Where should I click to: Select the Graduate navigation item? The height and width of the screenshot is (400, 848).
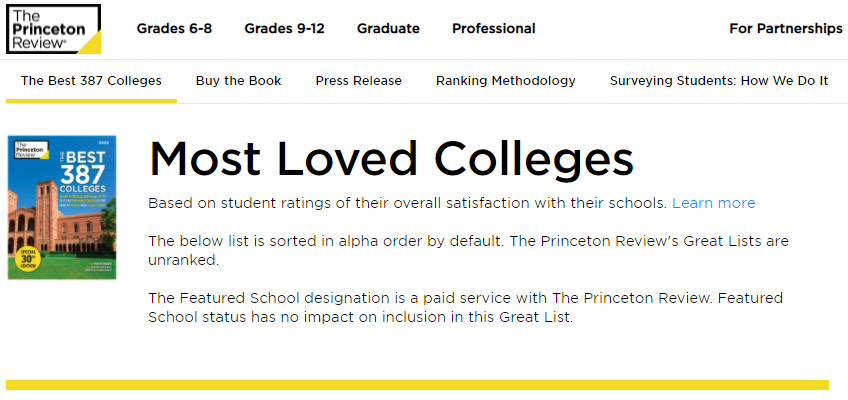pos(388,28)
